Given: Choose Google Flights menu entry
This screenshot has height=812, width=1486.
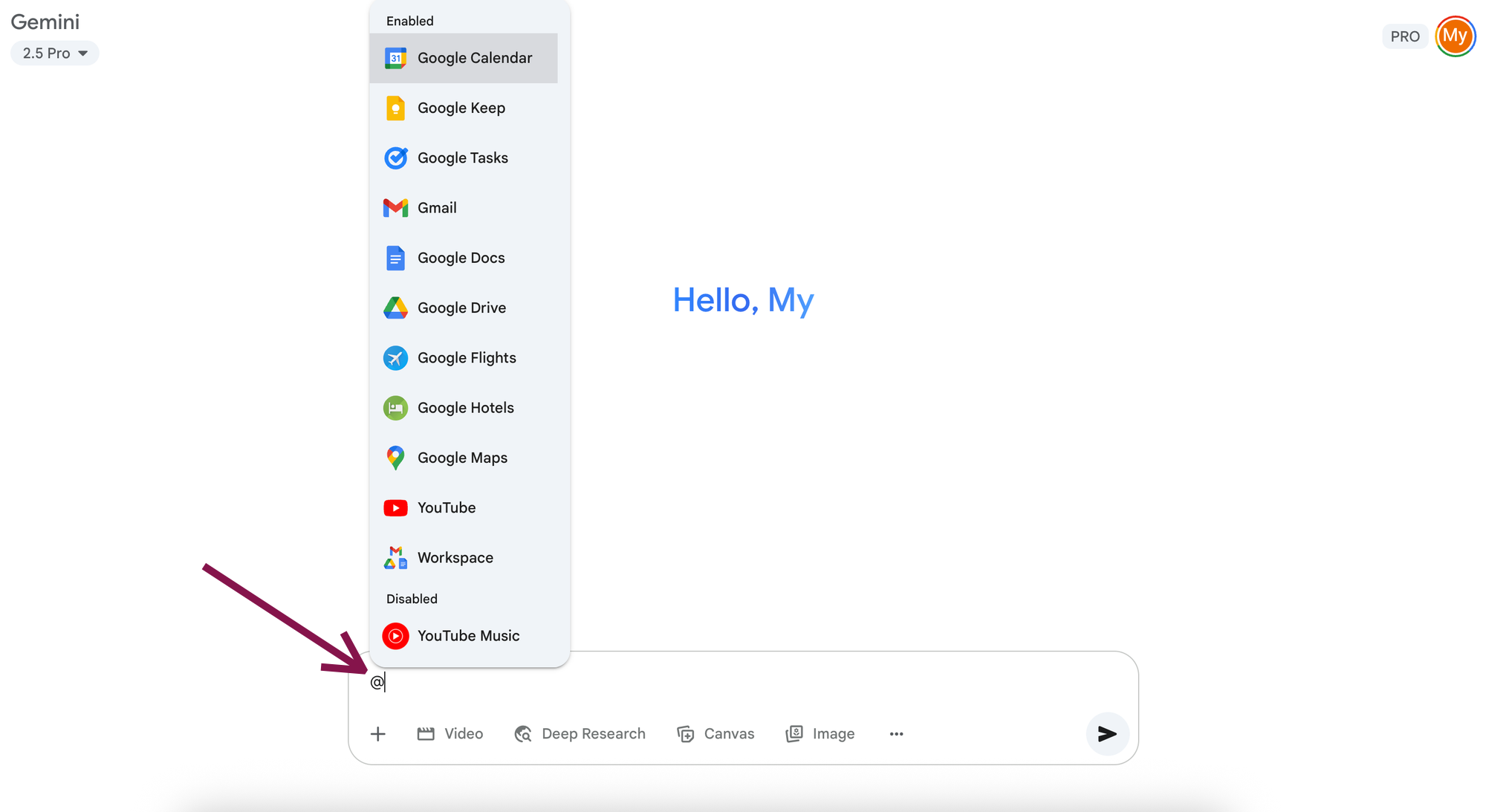Looking at the screenshot, I should click(464, 358).
